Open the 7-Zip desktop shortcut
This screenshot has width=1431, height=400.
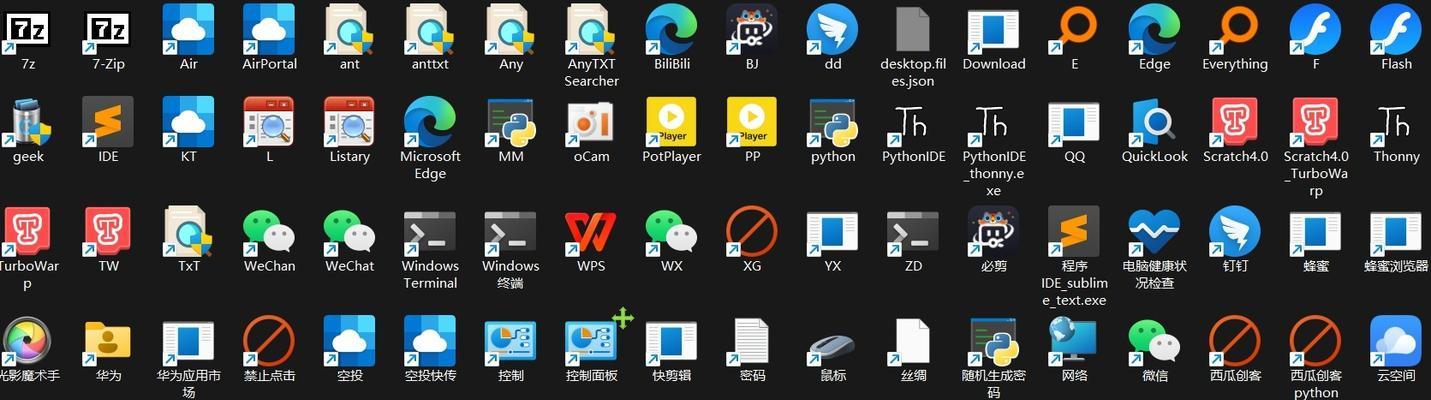tap(108, 30)
